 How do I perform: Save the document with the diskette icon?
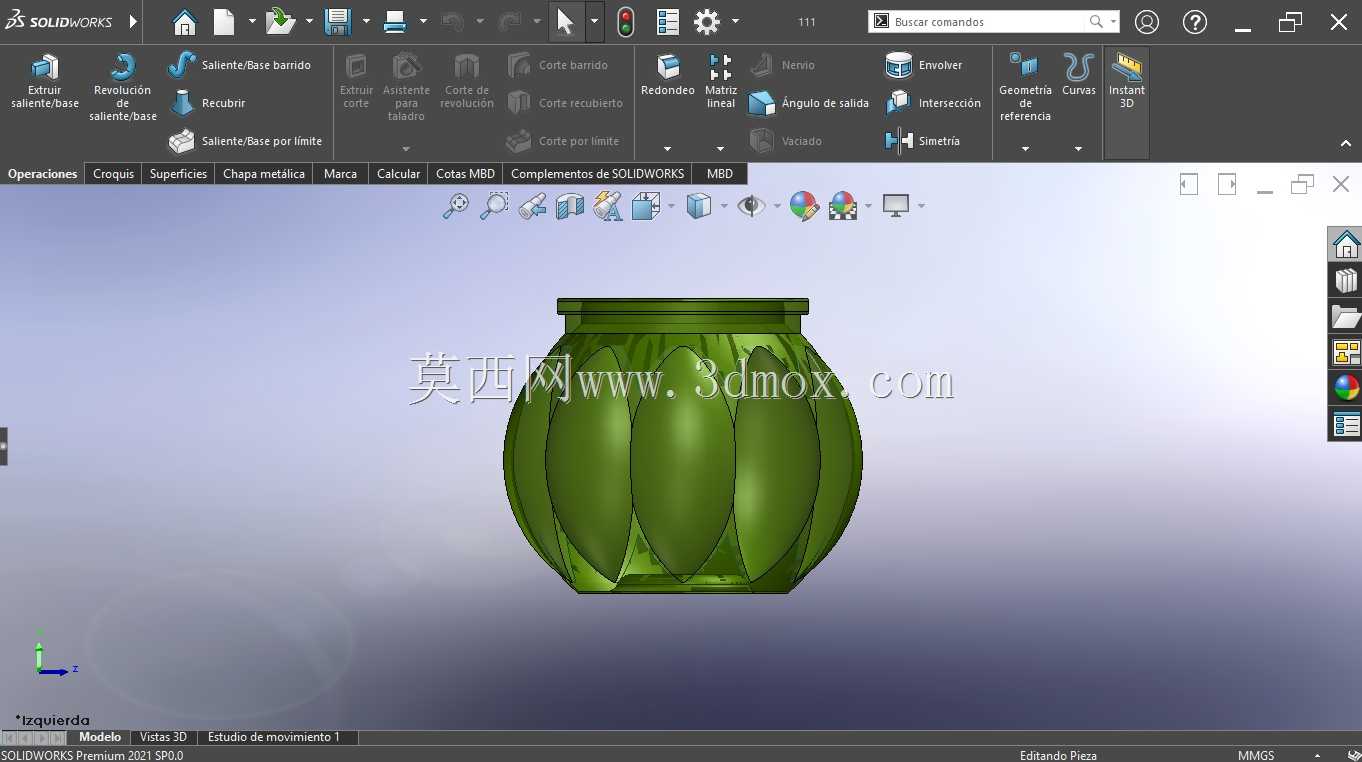click(x=338, y=22)
